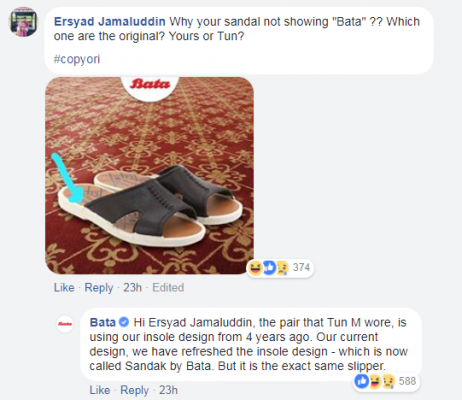
Task: Click sad reaction emoji beside 374
Action: [x=281, y=268]
